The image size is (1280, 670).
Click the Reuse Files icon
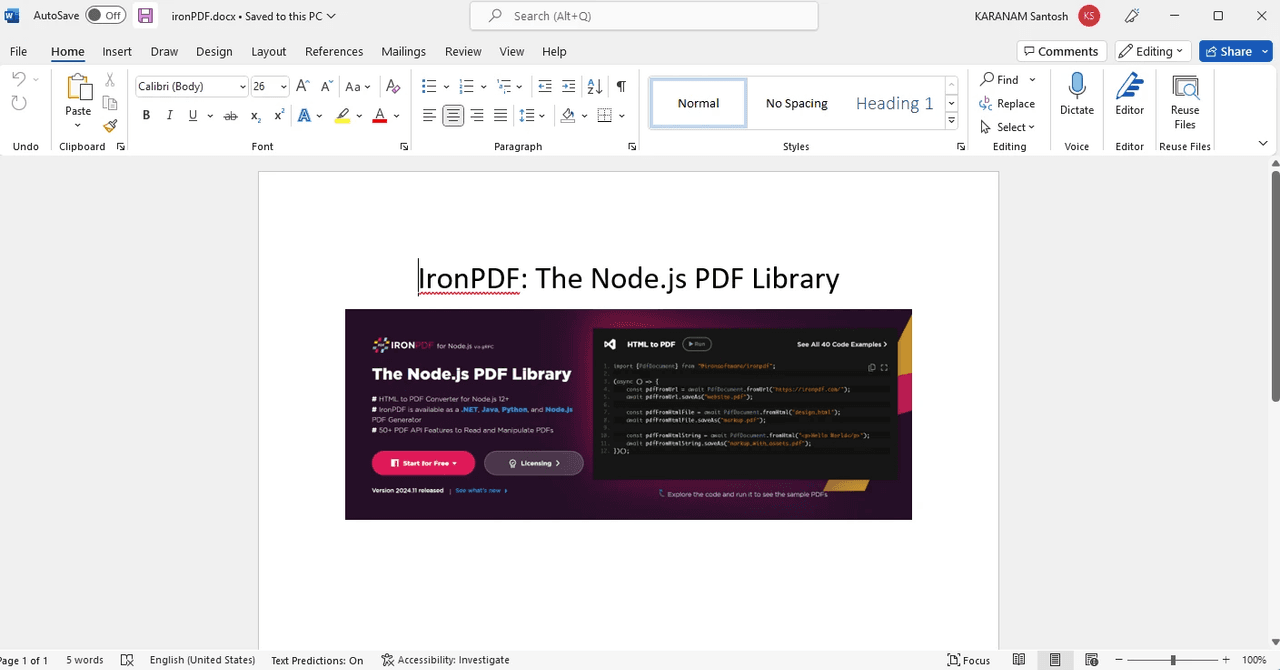click(x=1185, y=87)
